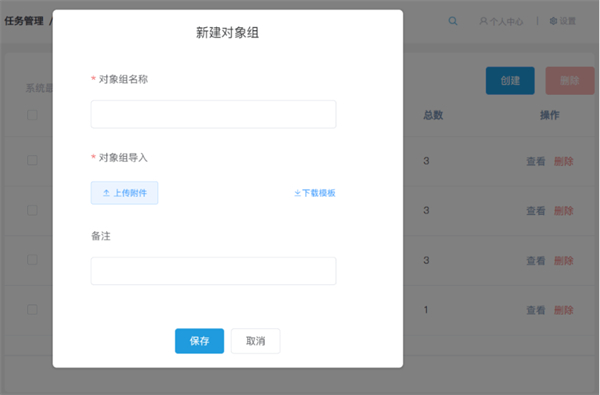Tick the second row checkbox
This screenshot has height=395, width=600.
tap(33, 210)
